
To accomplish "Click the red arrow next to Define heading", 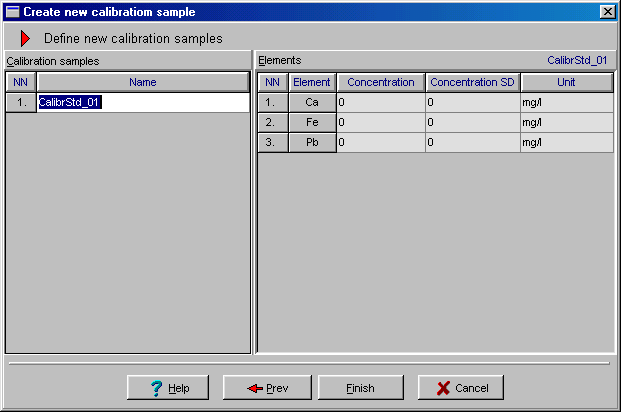I will [x=25, y=38].
